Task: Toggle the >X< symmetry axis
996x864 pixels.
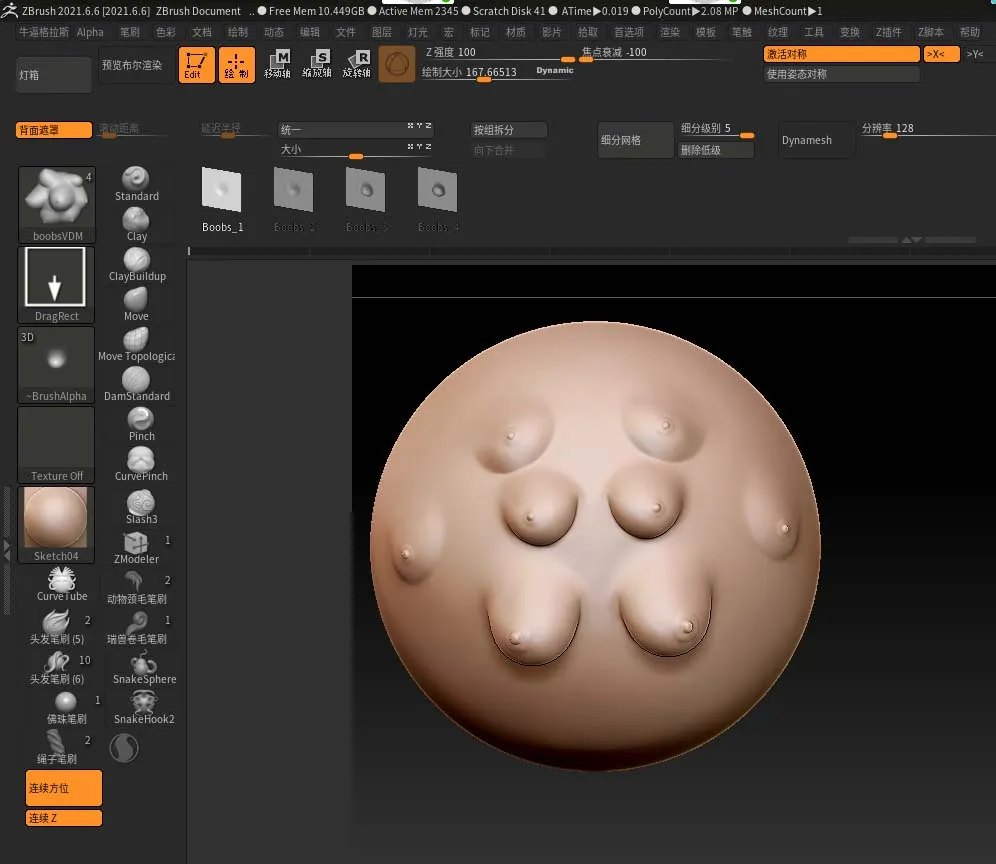Action: [x=940, y=54]
